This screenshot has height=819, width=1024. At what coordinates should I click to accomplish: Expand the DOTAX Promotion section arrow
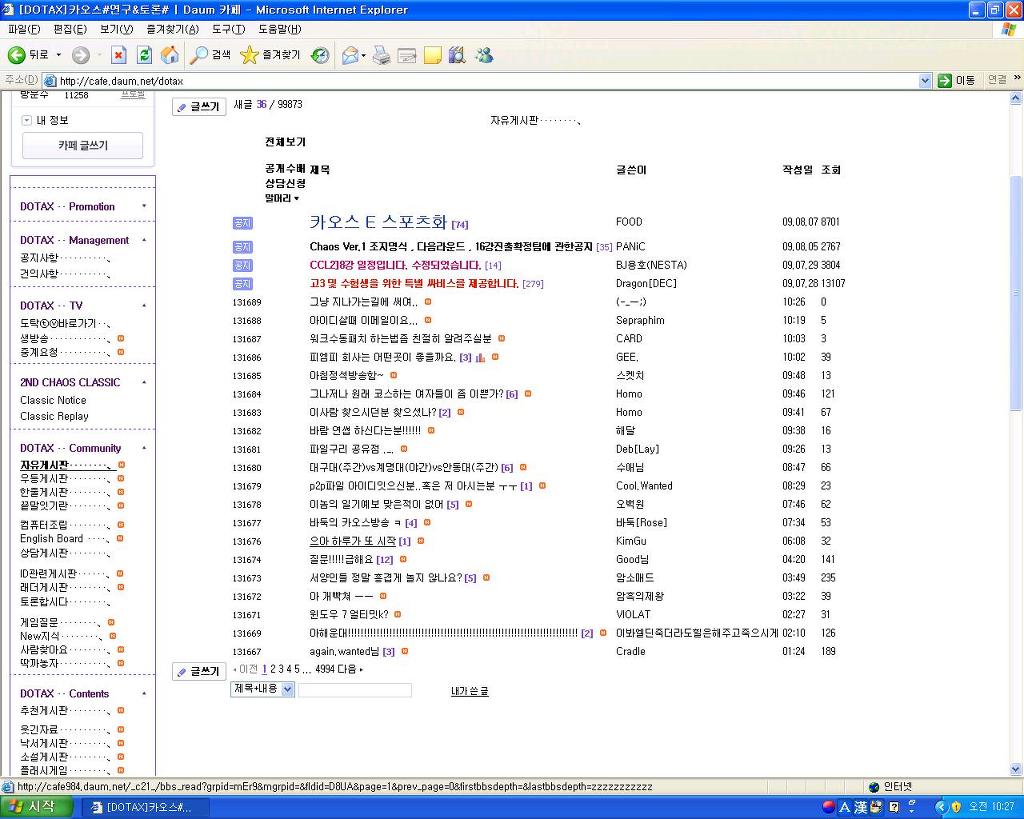click(144, 206)
